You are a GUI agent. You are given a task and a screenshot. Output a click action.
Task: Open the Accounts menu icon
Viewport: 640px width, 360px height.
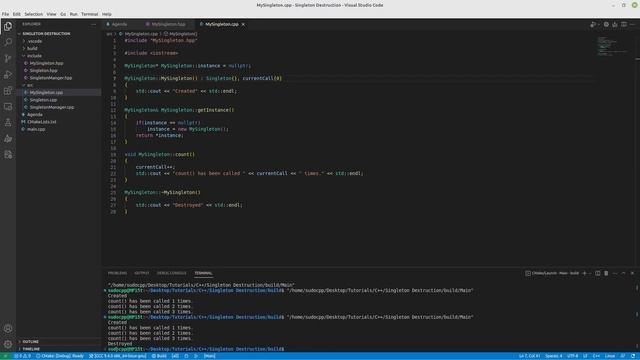tap(8, 328)
